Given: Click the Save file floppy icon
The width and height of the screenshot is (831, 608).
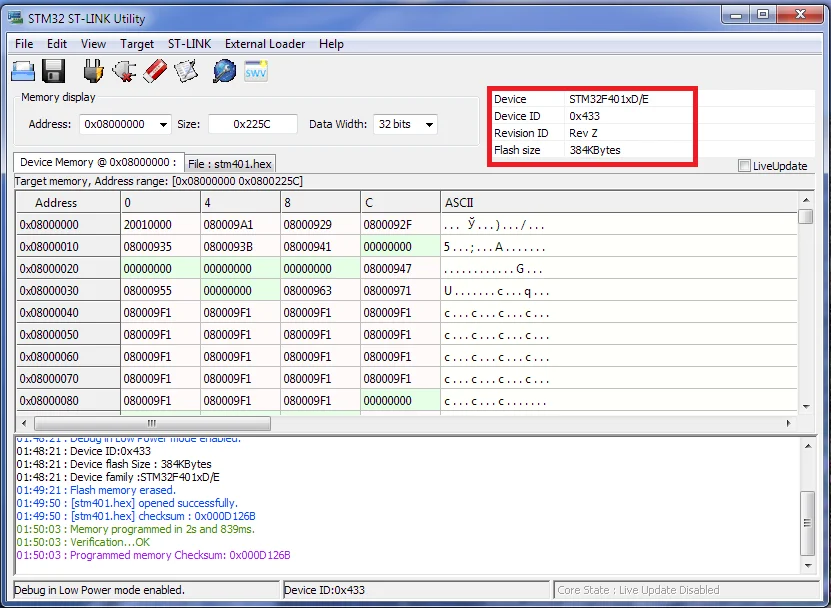Looking at the screenshot, I should (x=54, y=71).
